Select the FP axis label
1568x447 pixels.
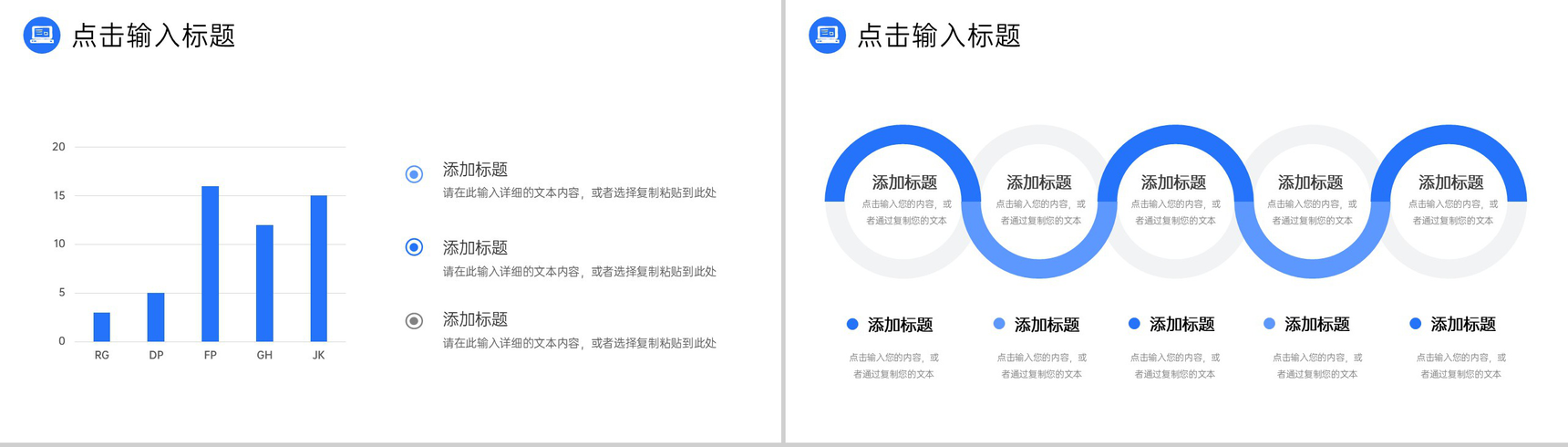[210, 355]
